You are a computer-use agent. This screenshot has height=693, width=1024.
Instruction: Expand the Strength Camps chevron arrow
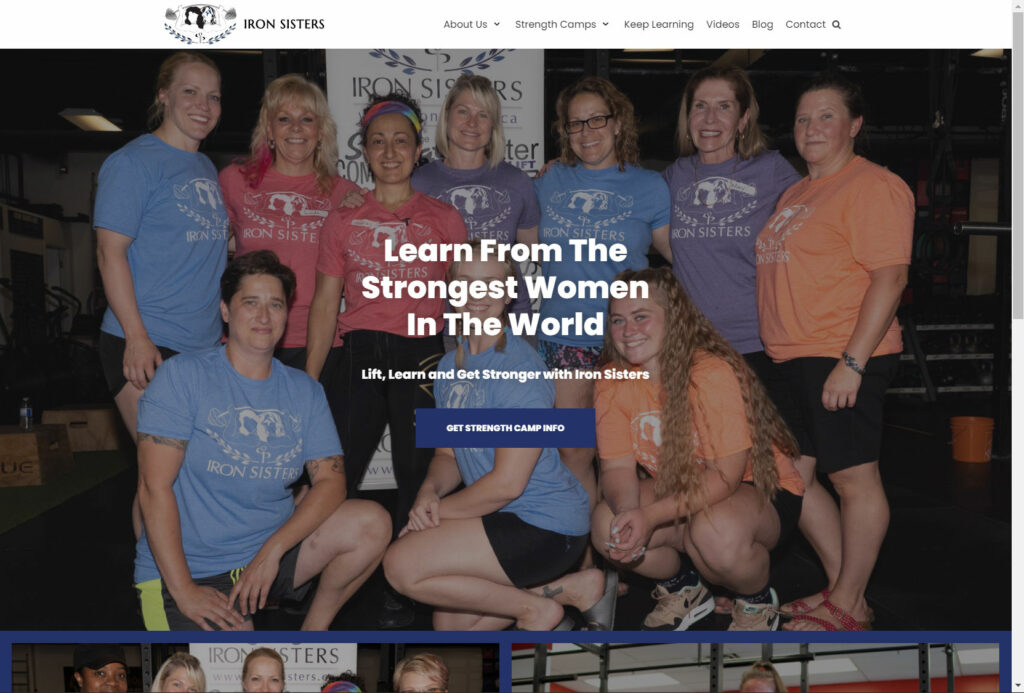[605, 24]
